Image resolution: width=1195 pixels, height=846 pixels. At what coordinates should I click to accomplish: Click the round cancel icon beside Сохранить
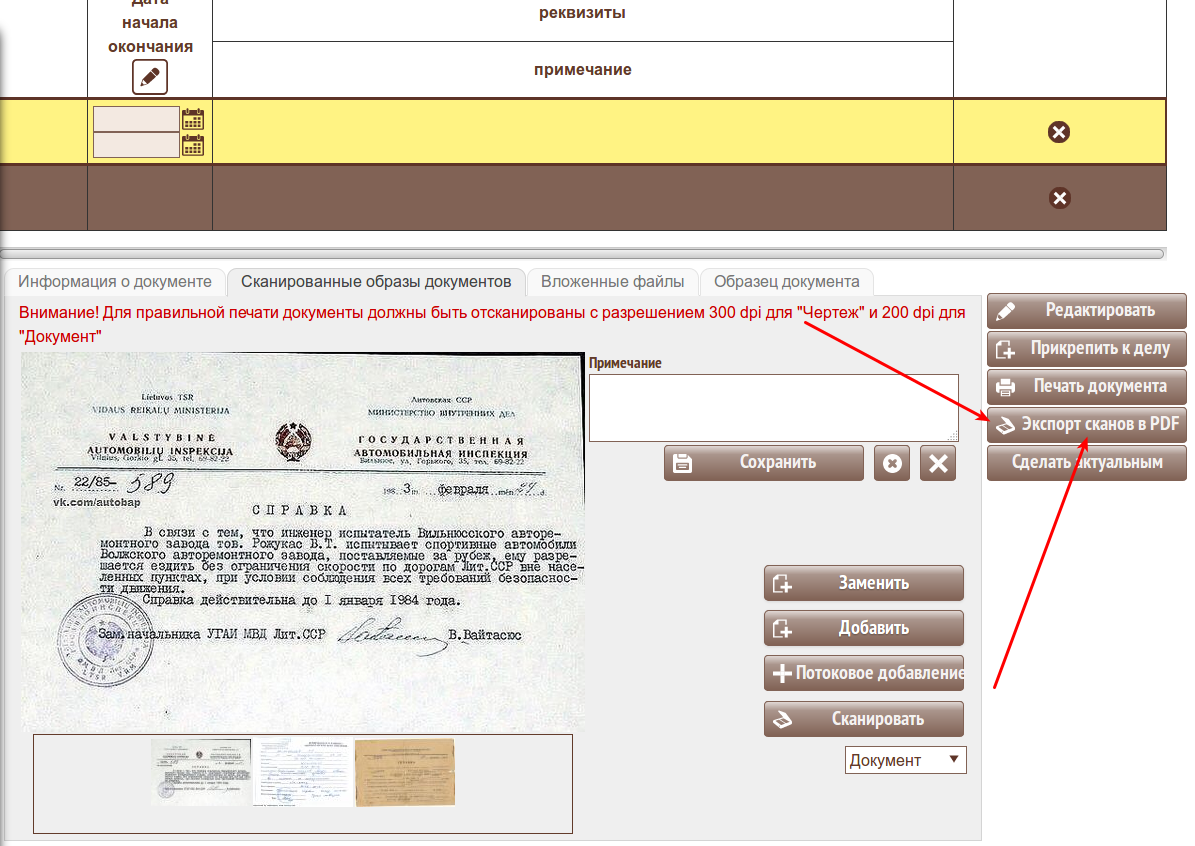pos(892,463)
